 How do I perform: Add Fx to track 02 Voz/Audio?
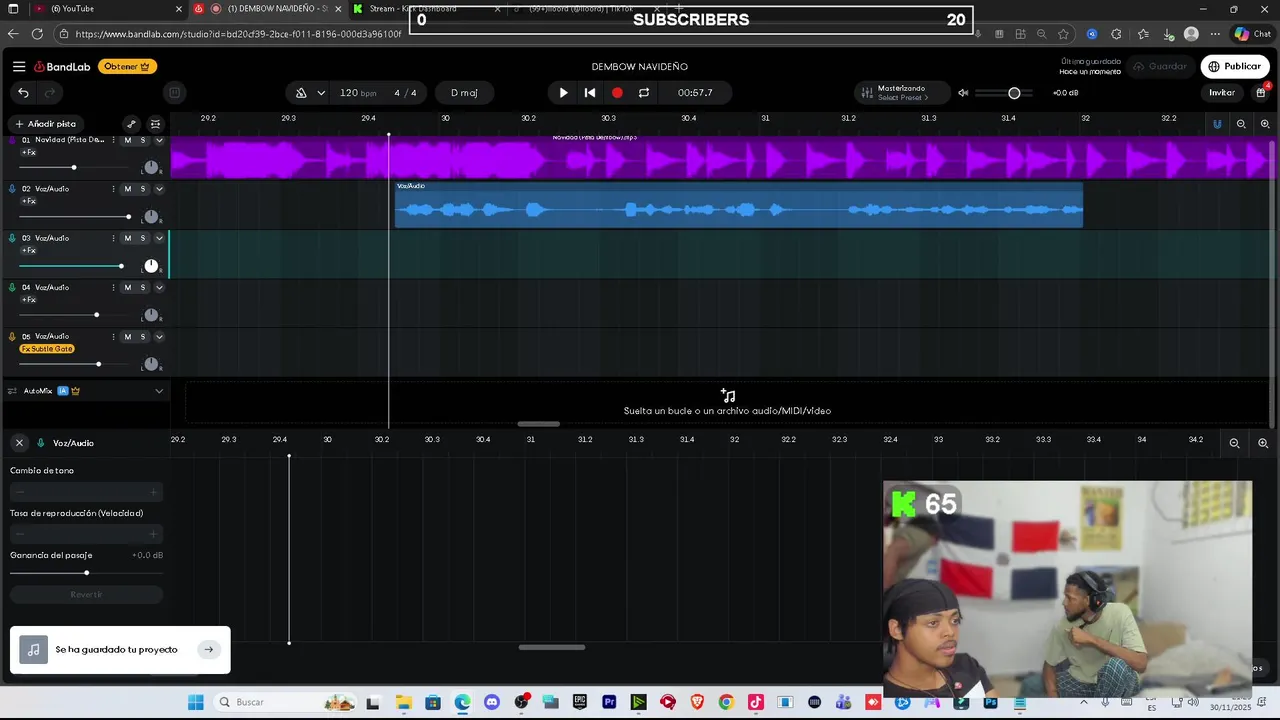coord(29,201)
